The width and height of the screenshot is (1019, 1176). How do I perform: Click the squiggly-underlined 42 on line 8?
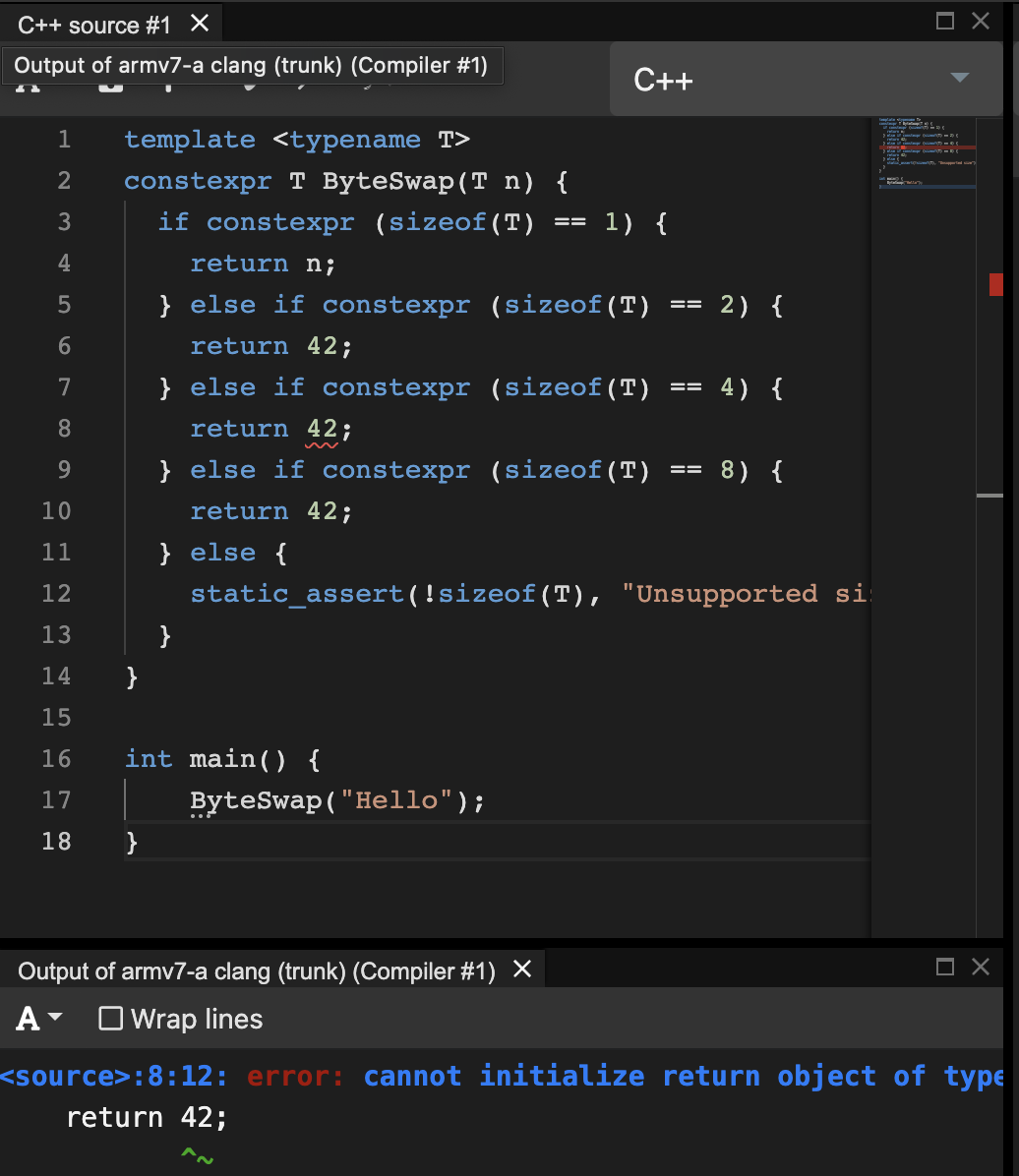(x=322, y=429)
